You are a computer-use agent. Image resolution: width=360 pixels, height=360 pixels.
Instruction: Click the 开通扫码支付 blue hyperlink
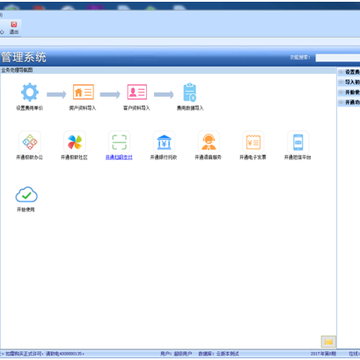coord(119,157)
